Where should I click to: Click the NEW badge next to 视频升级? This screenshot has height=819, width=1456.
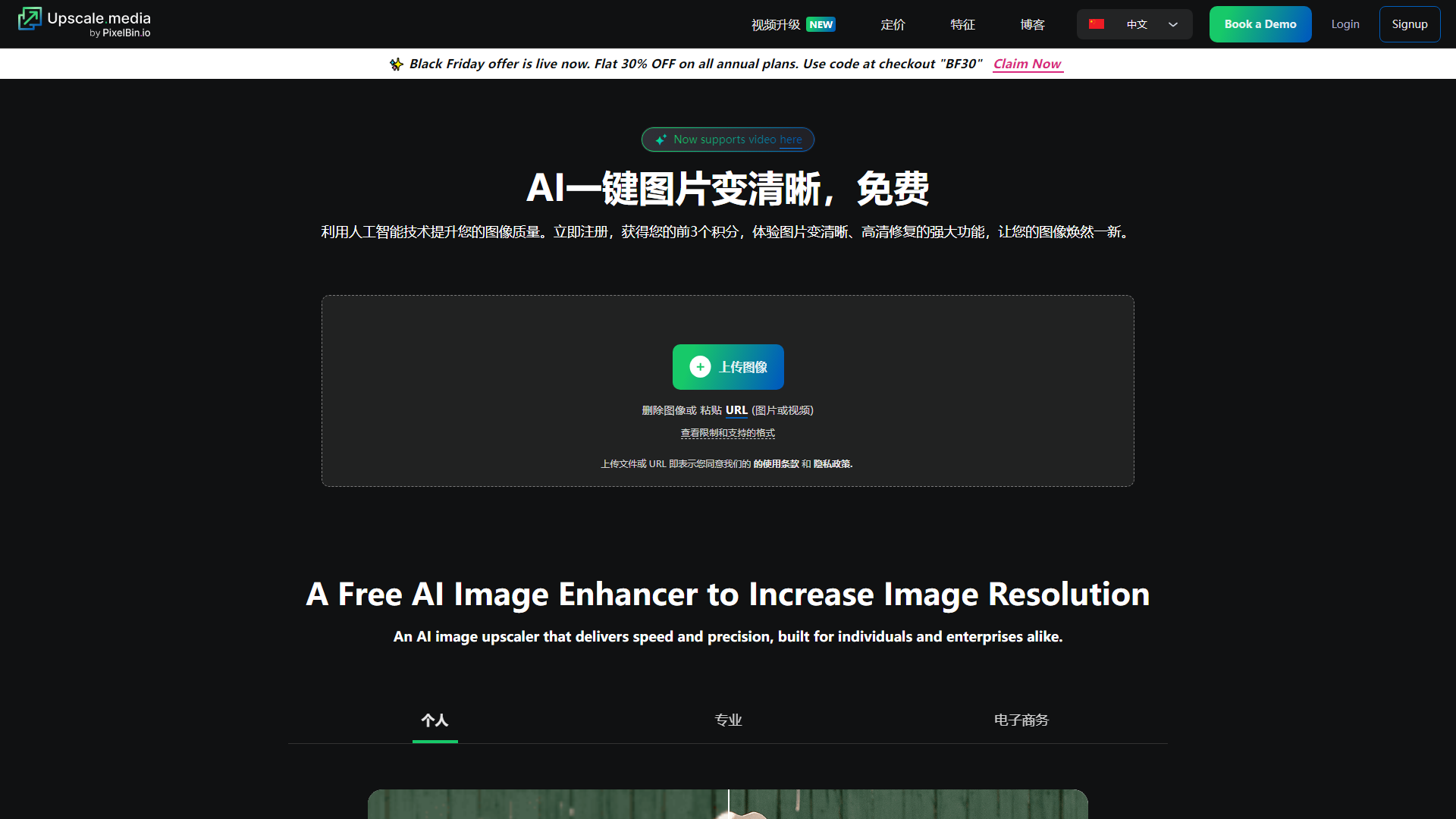click(821, 24)
